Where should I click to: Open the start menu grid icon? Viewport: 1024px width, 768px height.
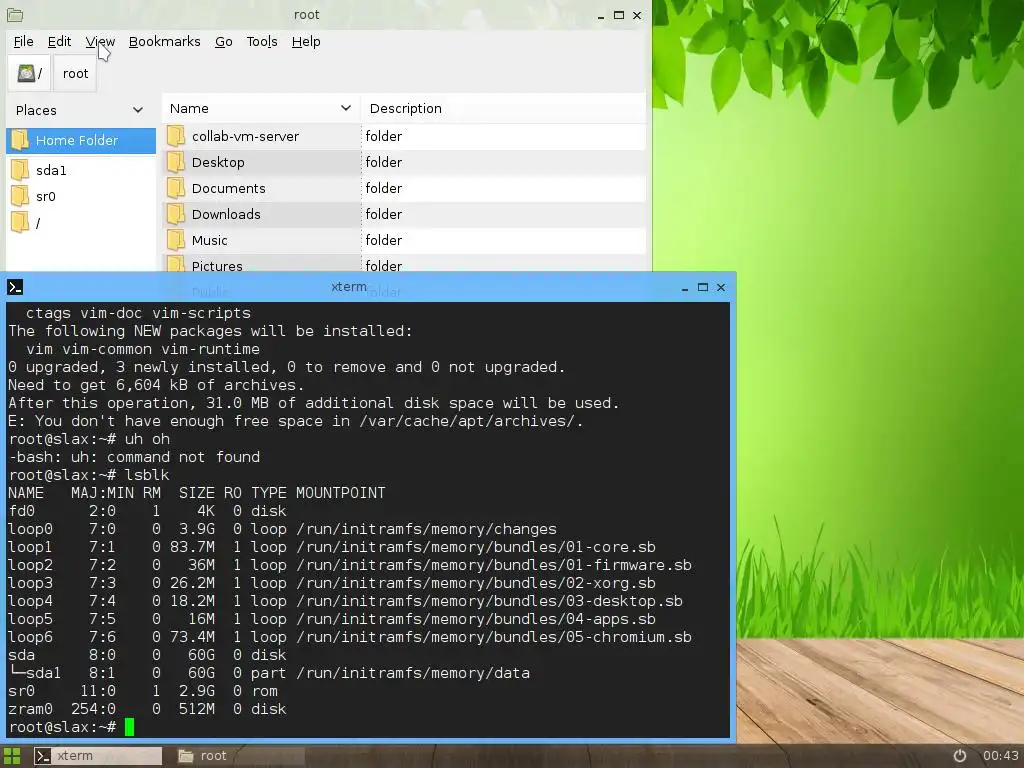tap(12, 756)
